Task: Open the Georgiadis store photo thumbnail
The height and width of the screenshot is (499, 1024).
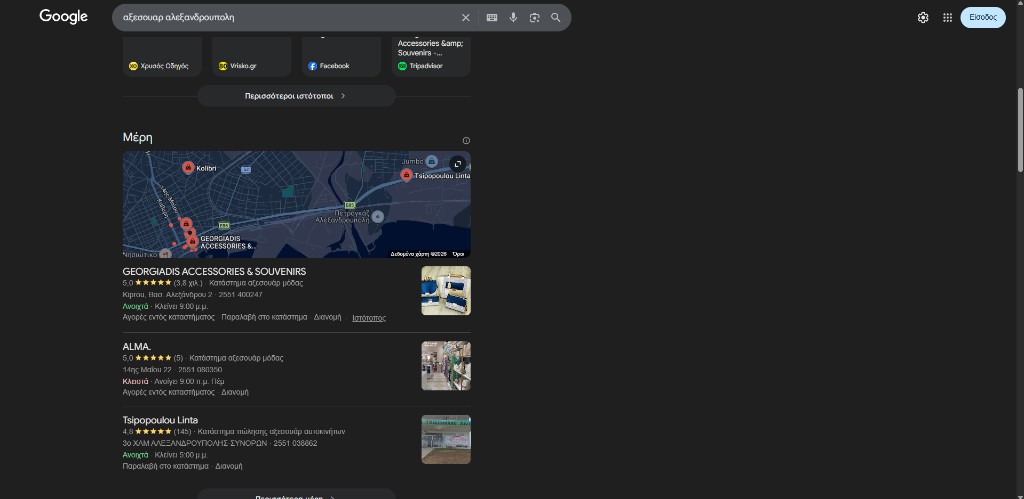Action: [446, 291]
